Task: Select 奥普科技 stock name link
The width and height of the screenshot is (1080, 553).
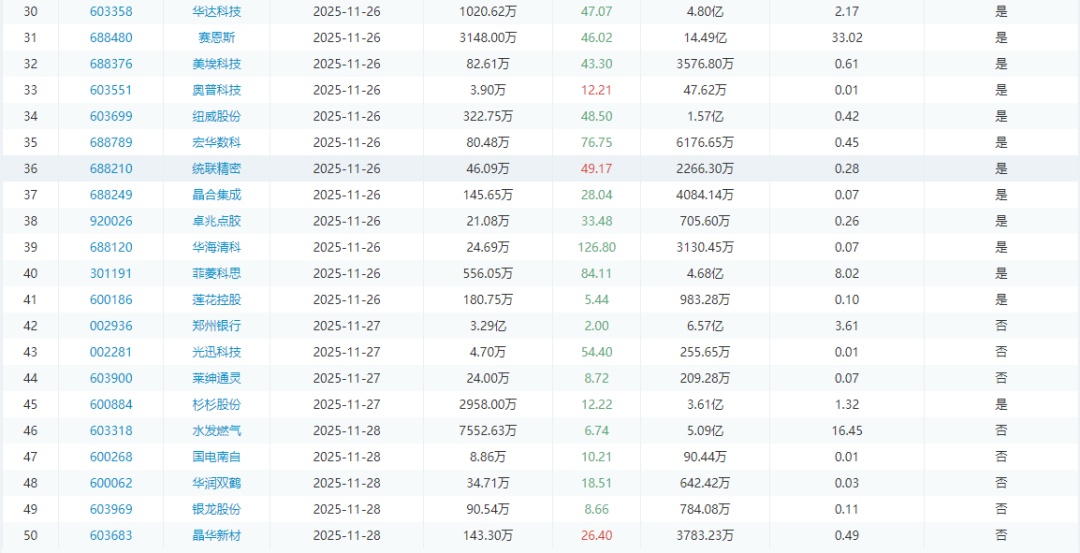Action: (x=217, y=90)
